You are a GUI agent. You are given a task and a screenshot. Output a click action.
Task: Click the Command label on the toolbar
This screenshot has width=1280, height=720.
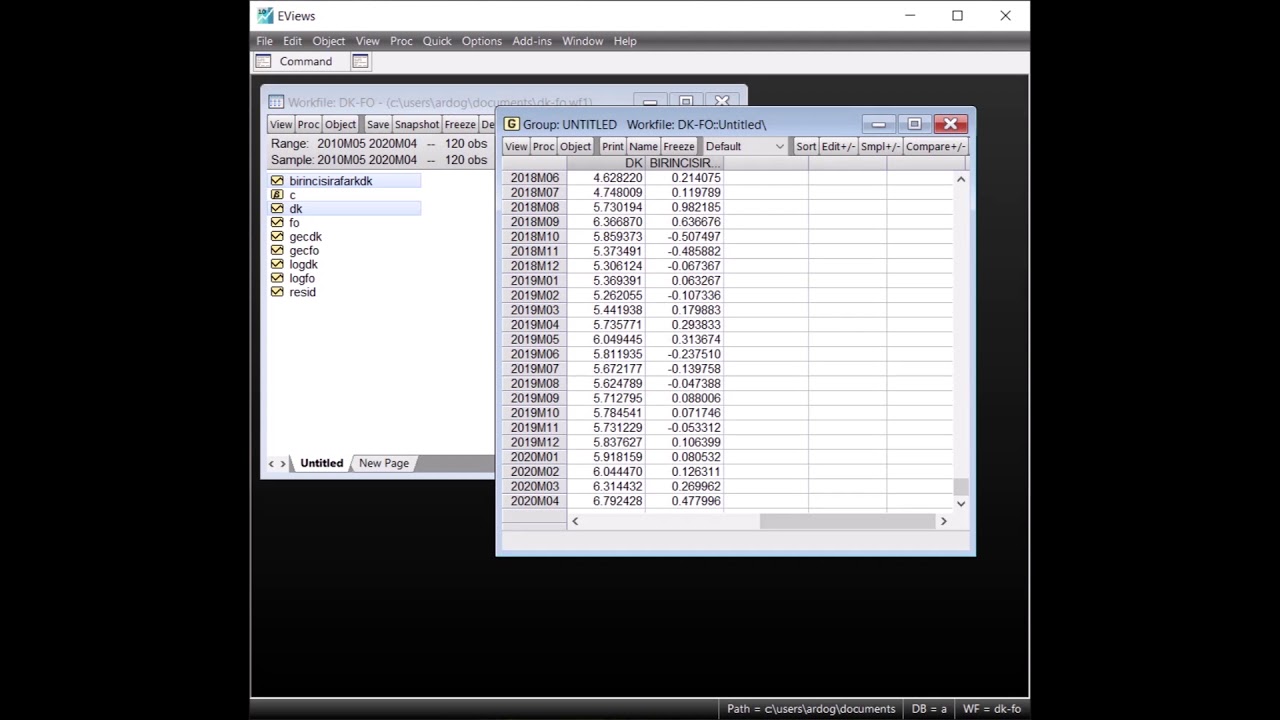306,61
